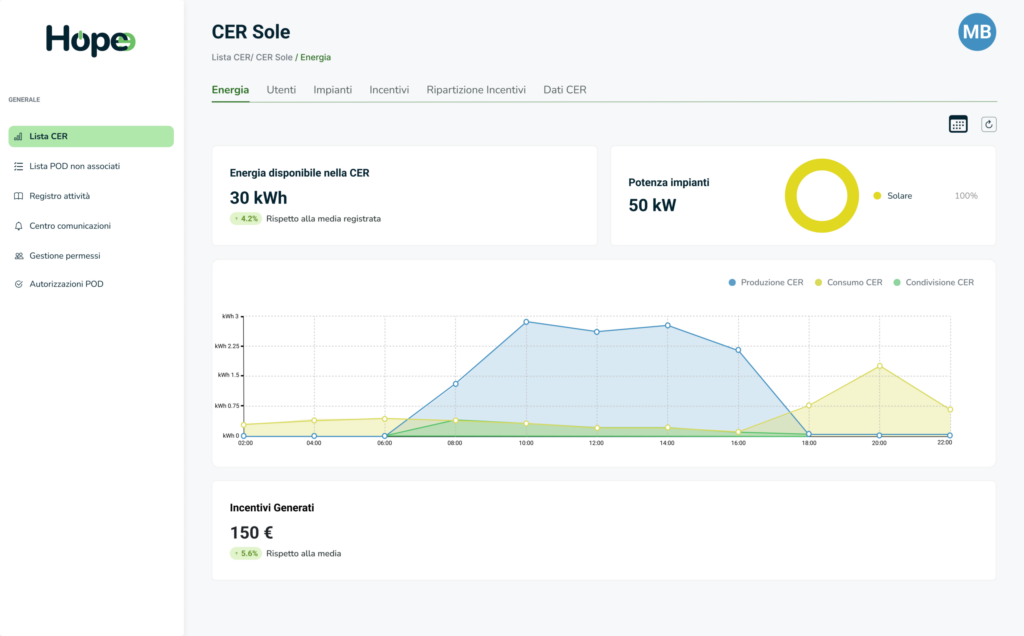
Task: Click the list icon beside Lista POD non associati
Action: pyautogui.click(x=19, y=166)
